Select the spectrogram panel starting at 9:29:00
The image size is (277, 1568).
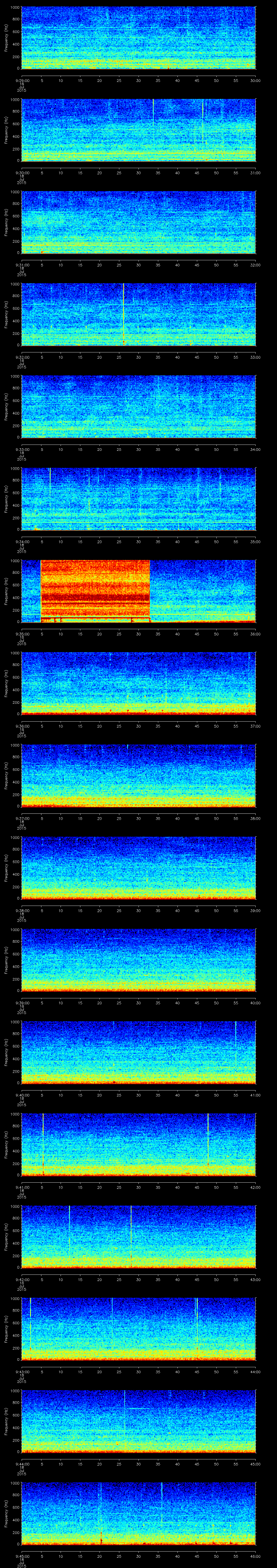[x=138, y=38]
